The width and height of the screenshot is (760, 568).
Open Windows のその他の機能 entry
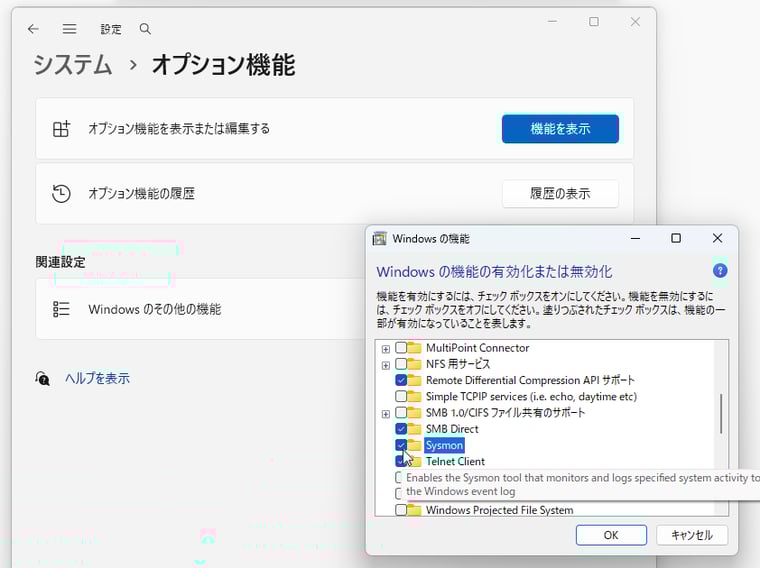click(x=199, y=309)
